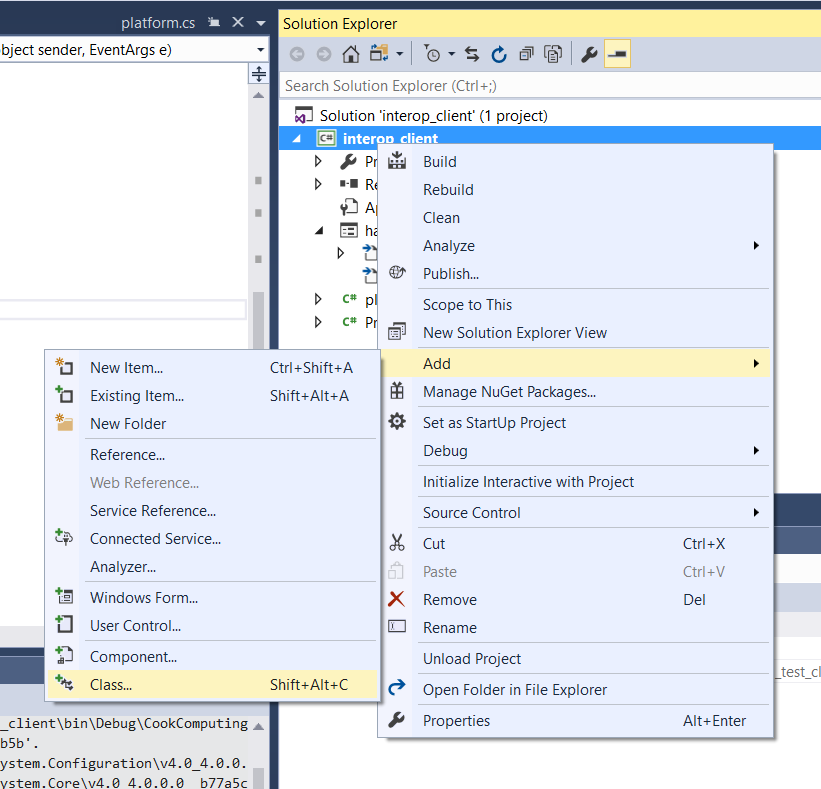The image size is (821, 789).
Task: Click the Output window scroll-up arrow
Action: [x=258, y=727]
